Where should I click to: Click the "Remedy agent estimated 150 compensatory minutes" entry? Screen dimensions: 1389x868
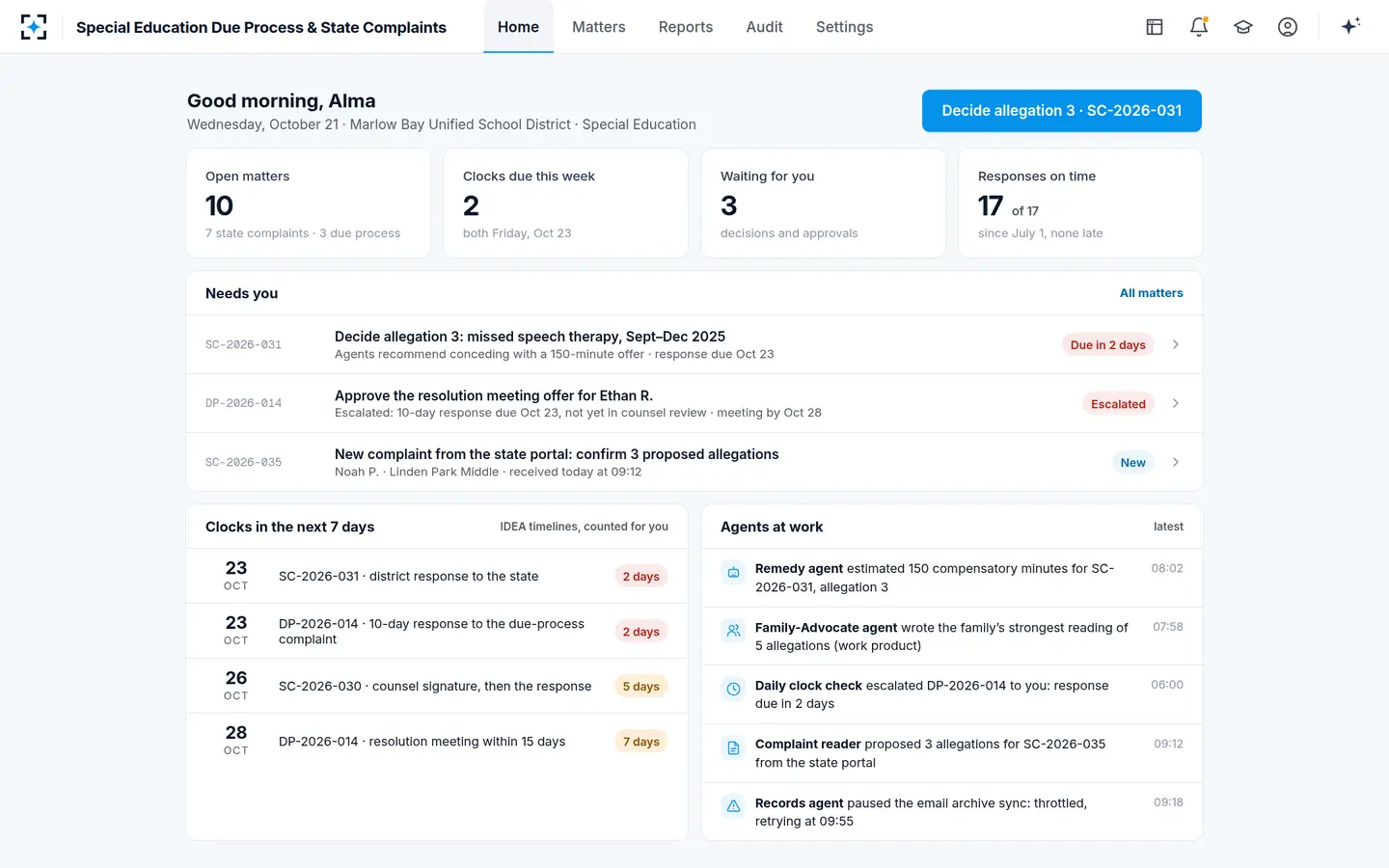click(952, 578)
